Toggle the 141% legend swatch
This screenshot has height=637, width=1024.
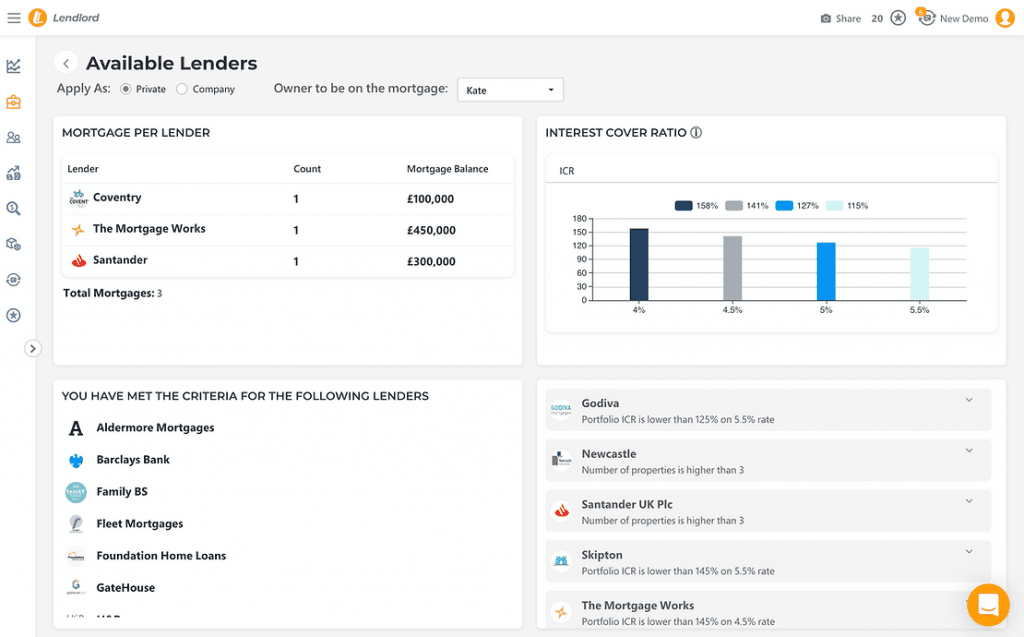point(734,206)
